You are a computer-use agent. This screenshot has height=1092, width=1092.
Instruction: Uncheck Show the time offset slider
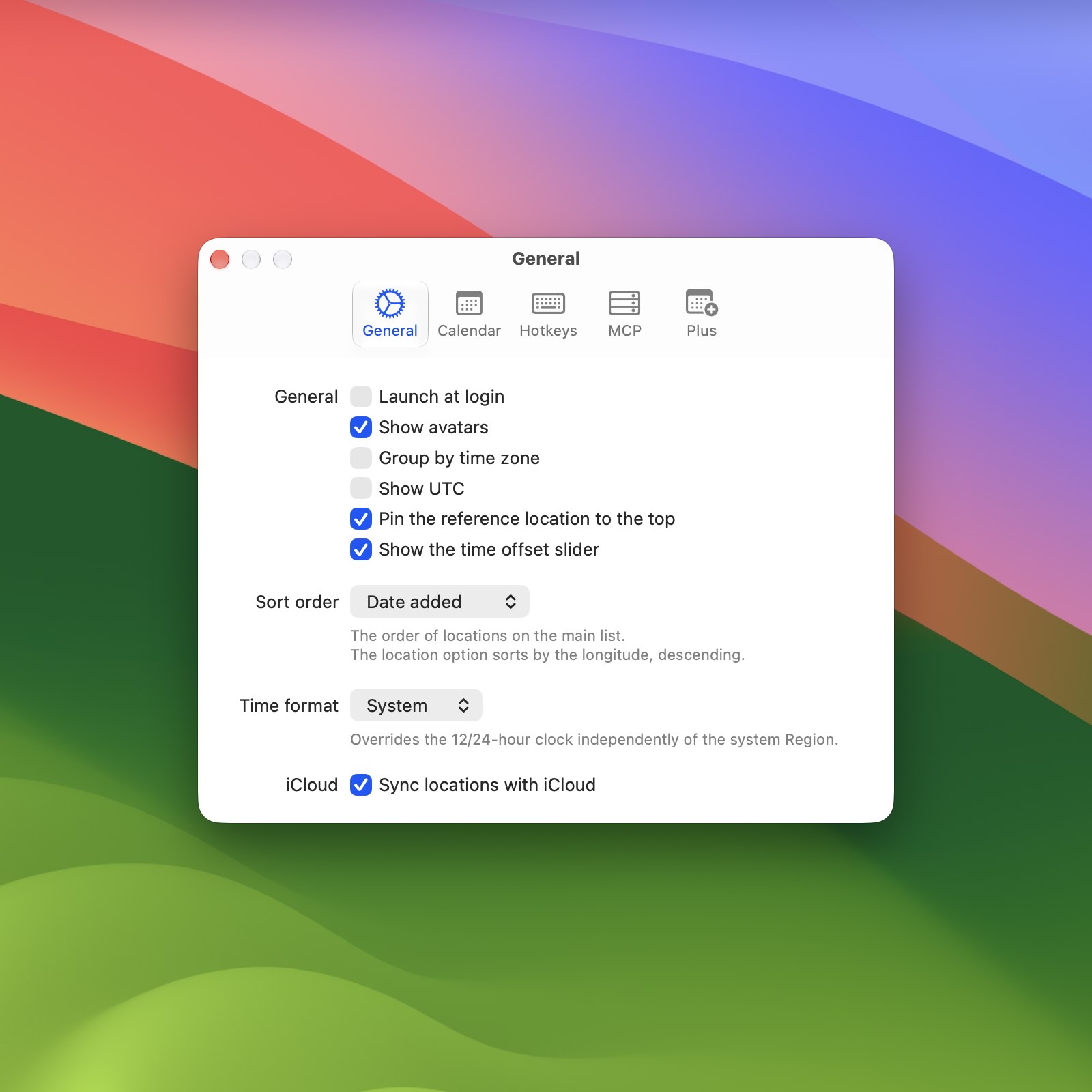coord(361,549)
